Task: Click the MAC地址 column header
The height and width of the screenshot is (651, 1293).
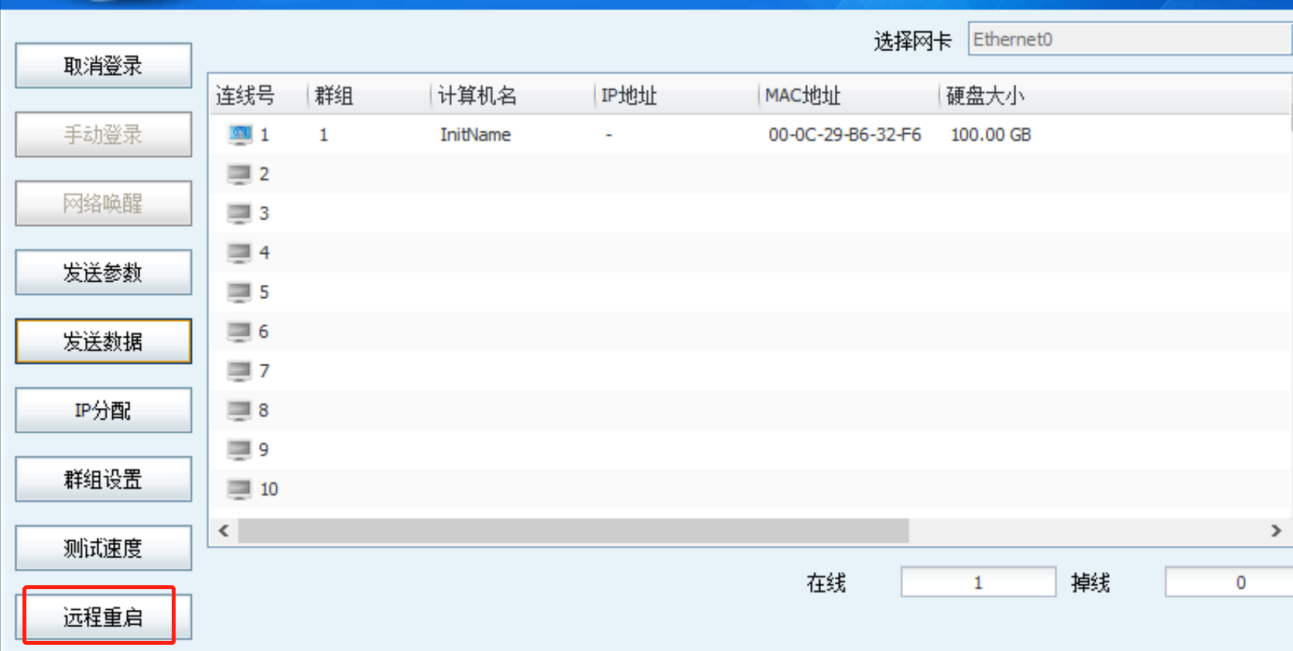Action: [x=803, y=96]
